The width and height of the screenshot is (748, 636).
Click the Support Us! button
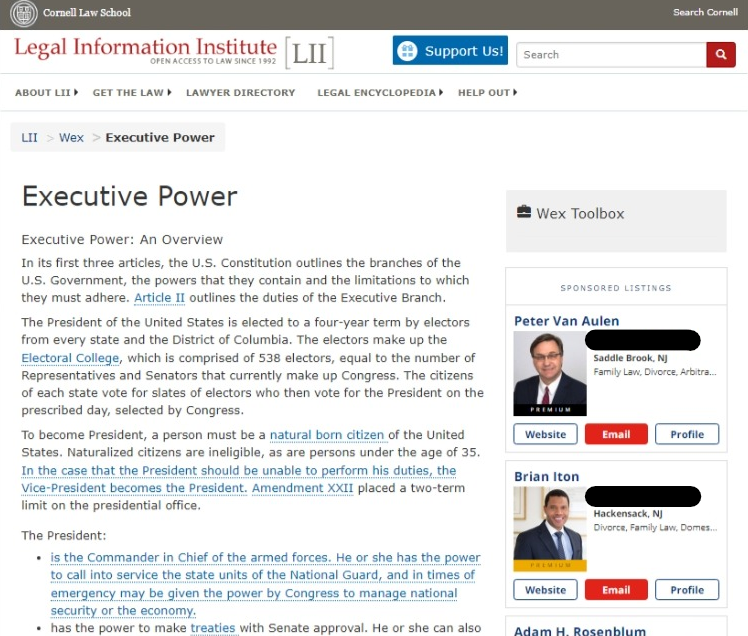(450, 50)
